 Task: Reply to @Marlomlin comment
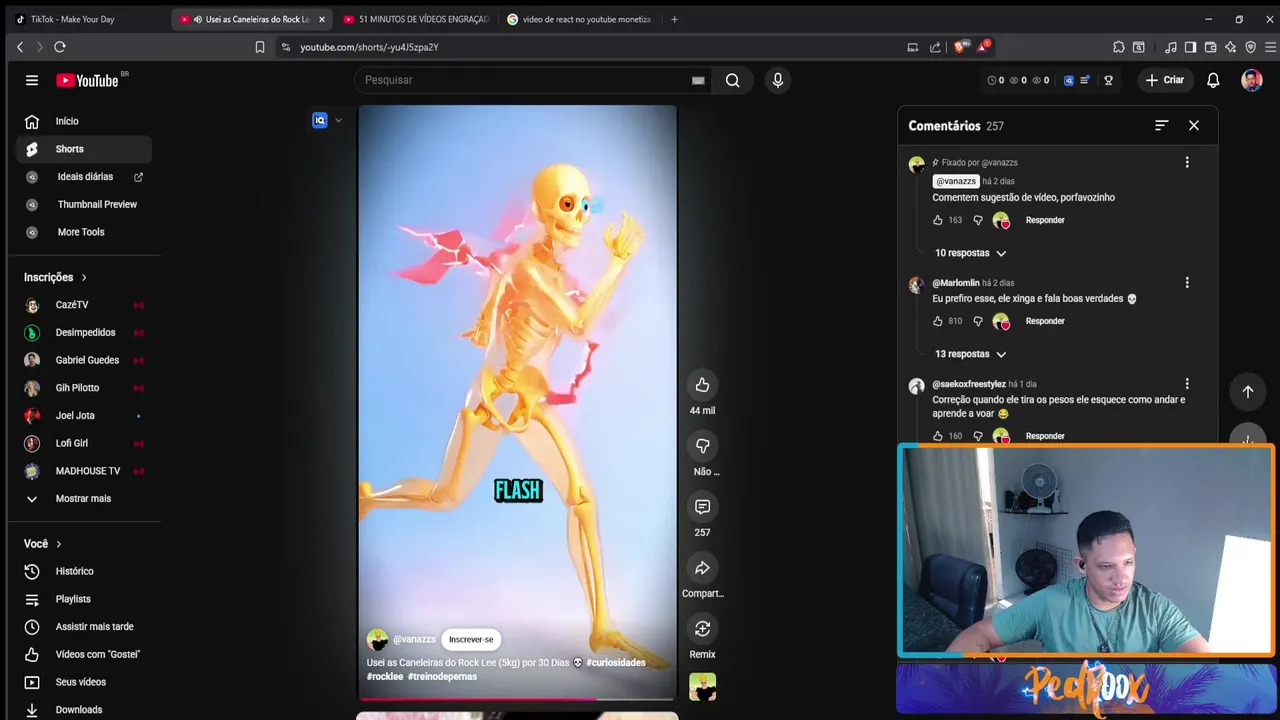pos(1045,321)
